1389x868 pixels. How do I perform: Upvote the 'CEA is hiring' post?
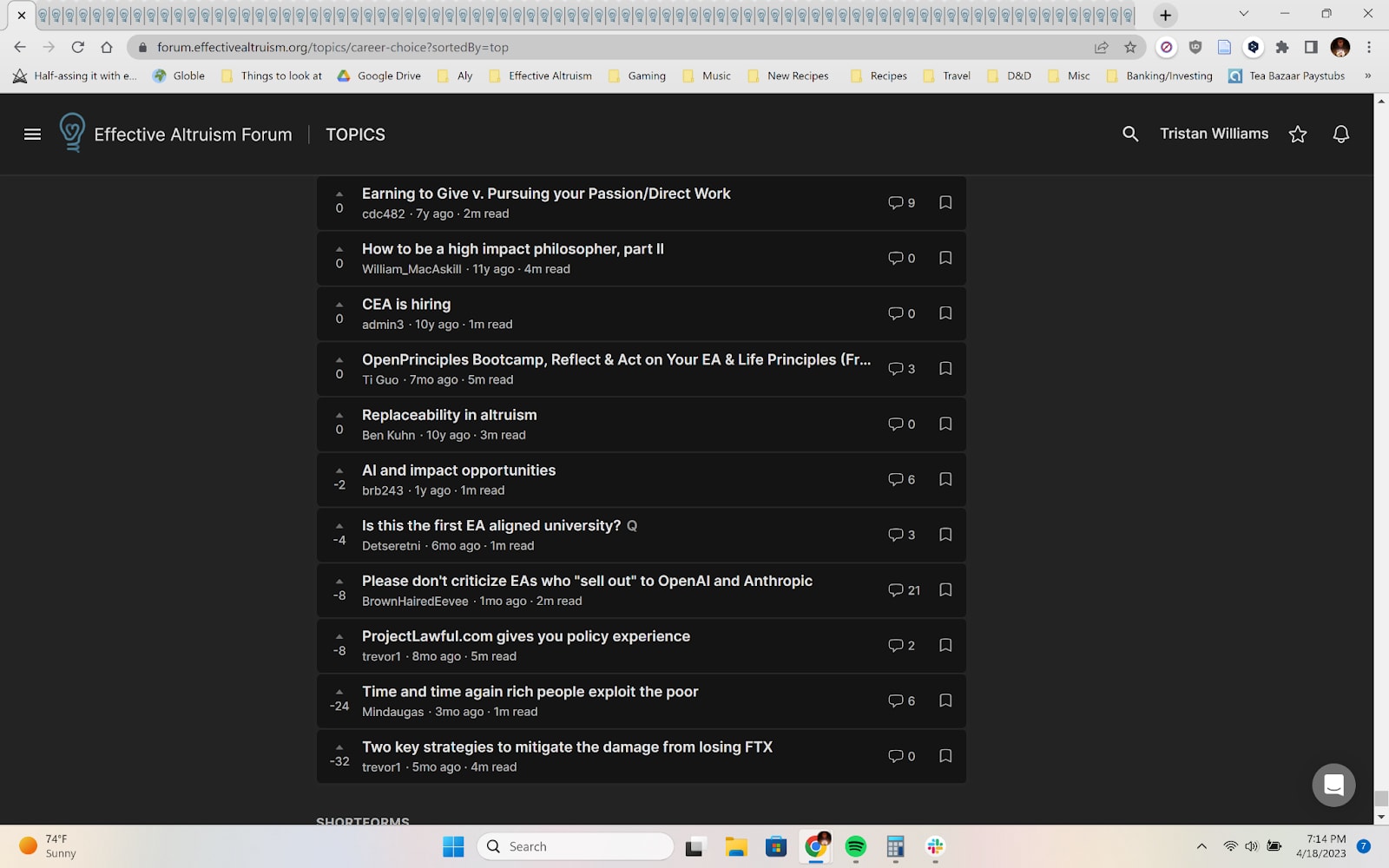339,305
